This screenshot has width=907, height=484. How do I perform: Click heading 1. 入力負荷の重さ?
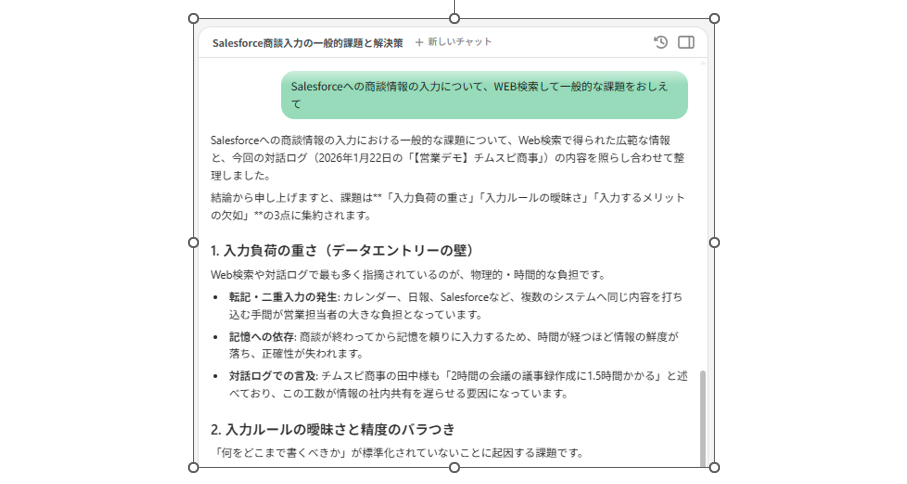(344, 250)
